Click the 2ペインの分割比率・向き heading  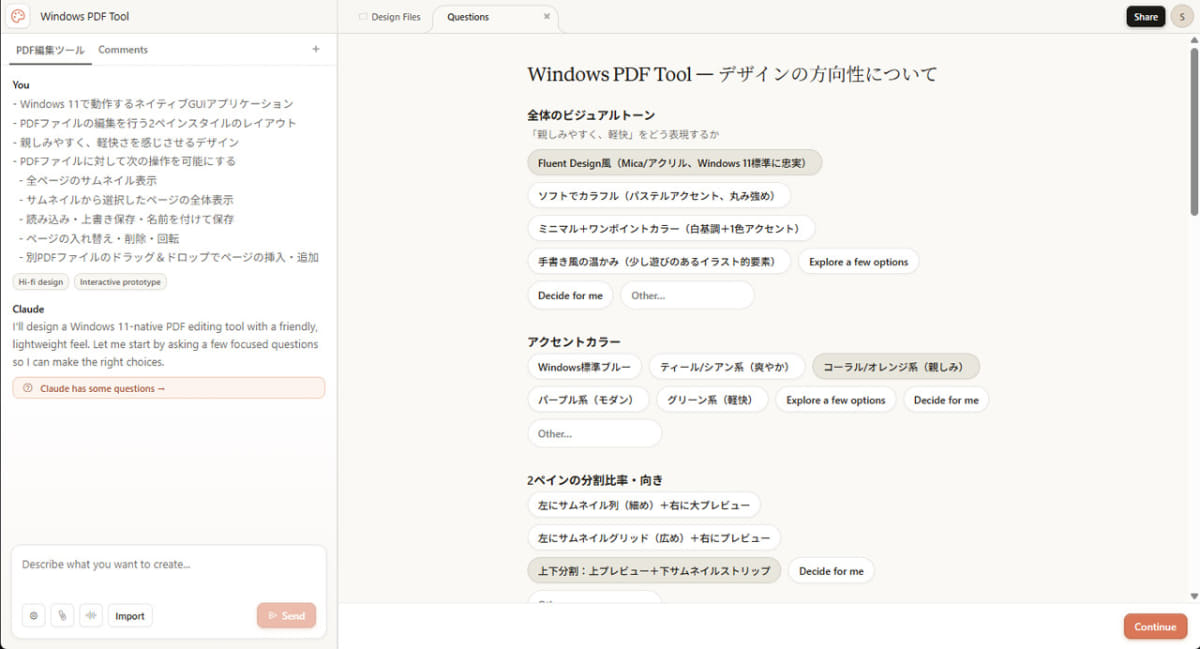coord(595,480)
